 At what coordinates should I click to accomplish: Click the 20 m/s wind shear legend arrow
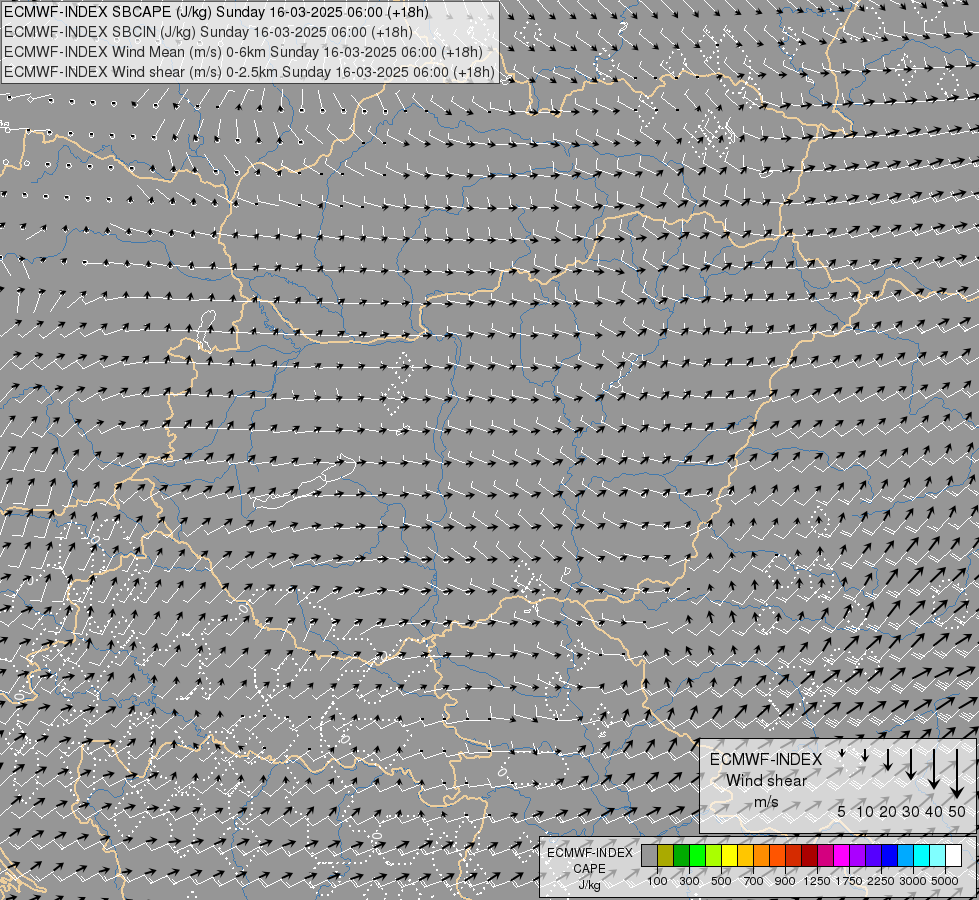[888, 759]
